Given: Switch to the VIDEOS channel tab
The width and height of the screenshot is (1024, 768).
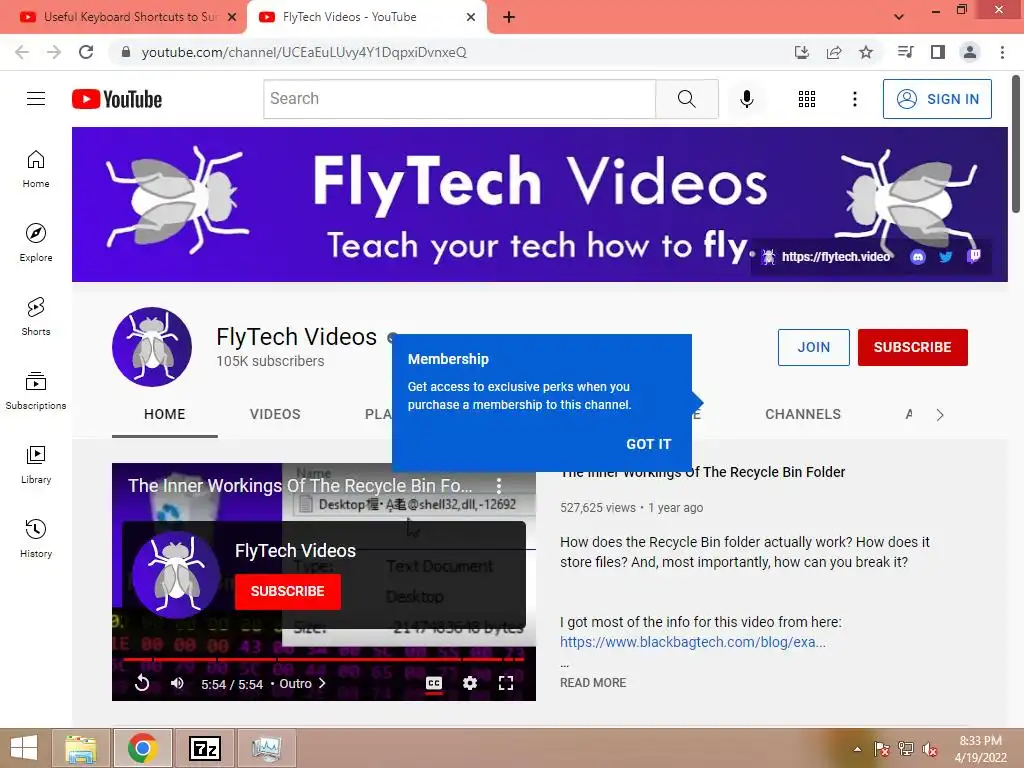Looking at the screenshot, I should click(x=275, y=414).
